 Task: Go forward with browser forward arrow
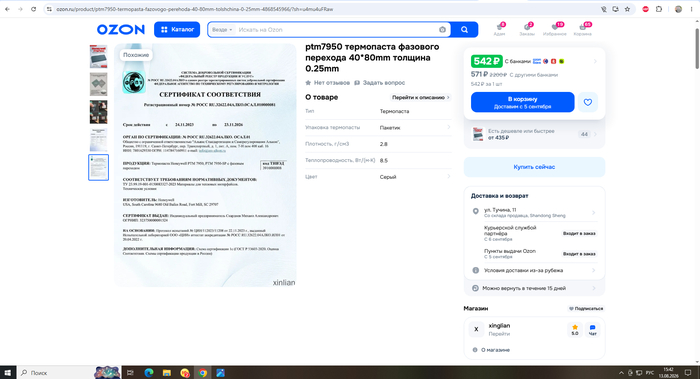[20, 9]
